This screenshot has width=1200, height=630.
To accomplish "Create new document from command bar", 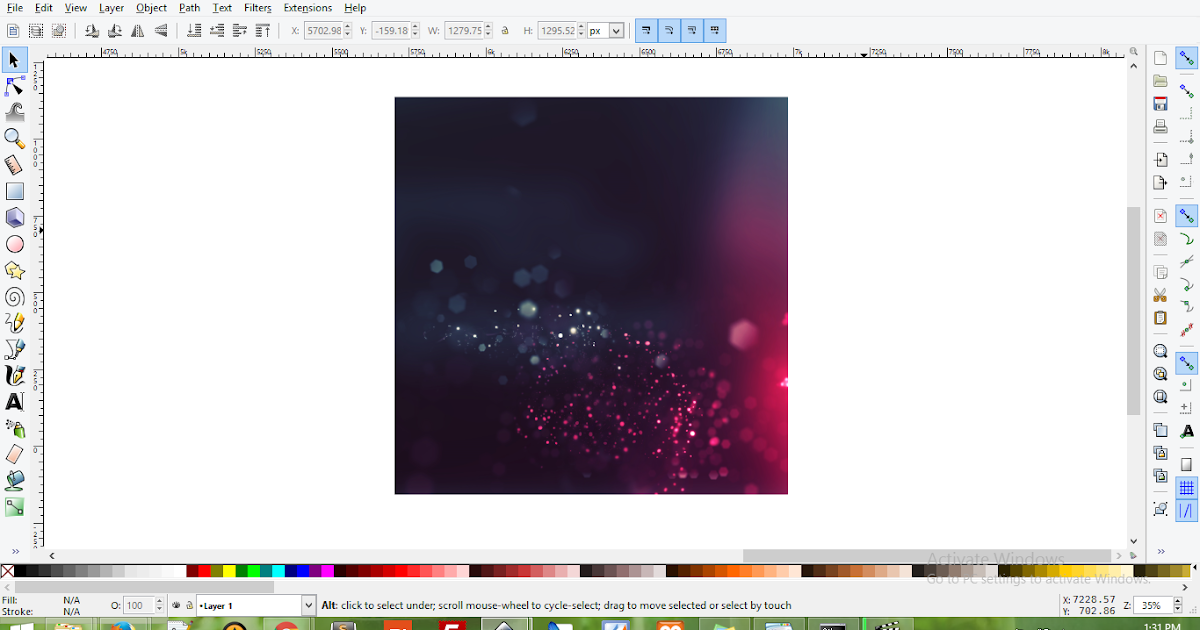I will 1160,58.
